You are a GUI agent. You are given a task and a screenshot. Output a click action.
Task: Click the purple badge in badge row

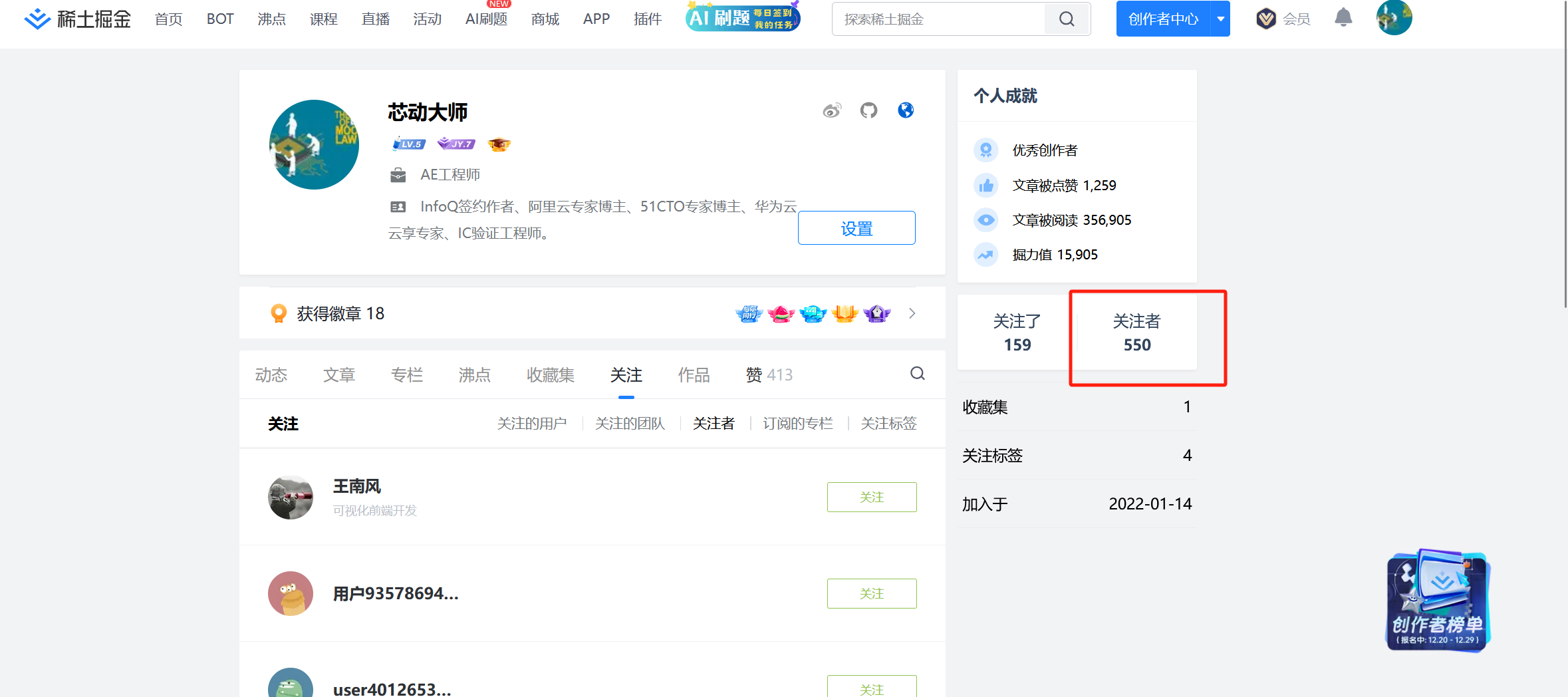tap(876, 313)
